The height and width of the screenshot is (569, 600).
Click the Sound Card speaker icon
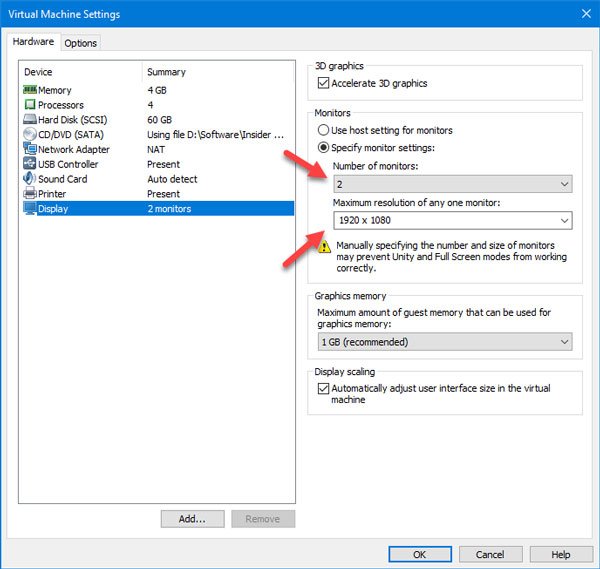pos(29,178)
